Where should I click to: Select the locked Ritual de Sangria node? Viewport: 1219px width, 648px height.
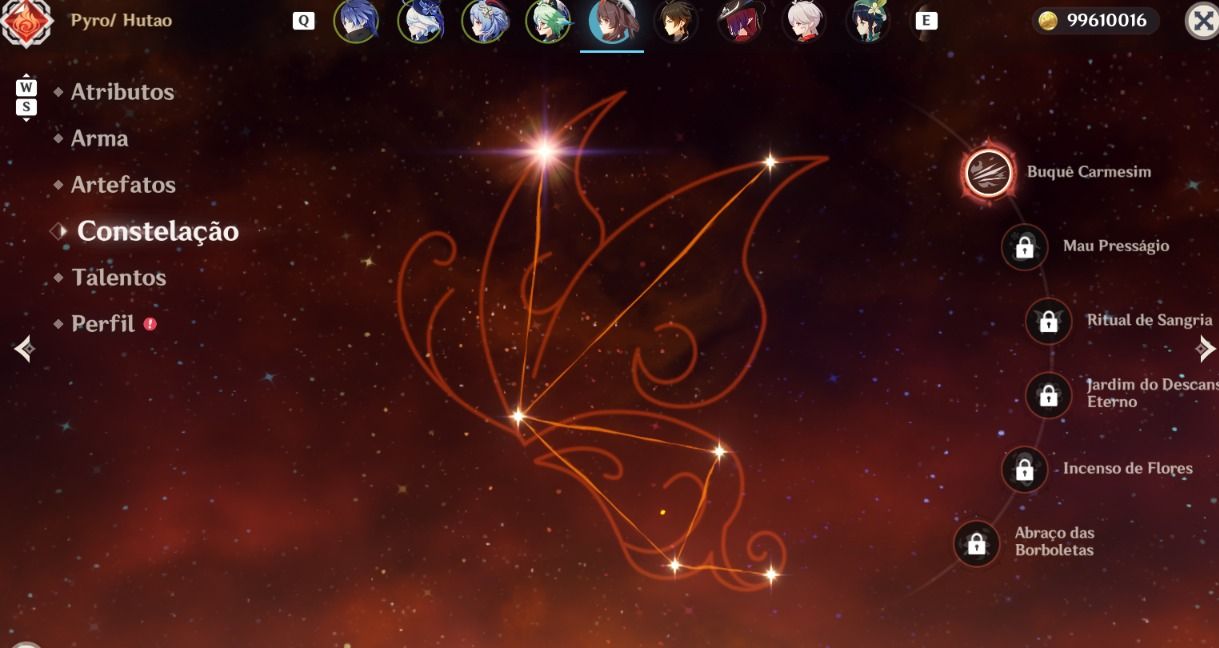point(1048,321)
